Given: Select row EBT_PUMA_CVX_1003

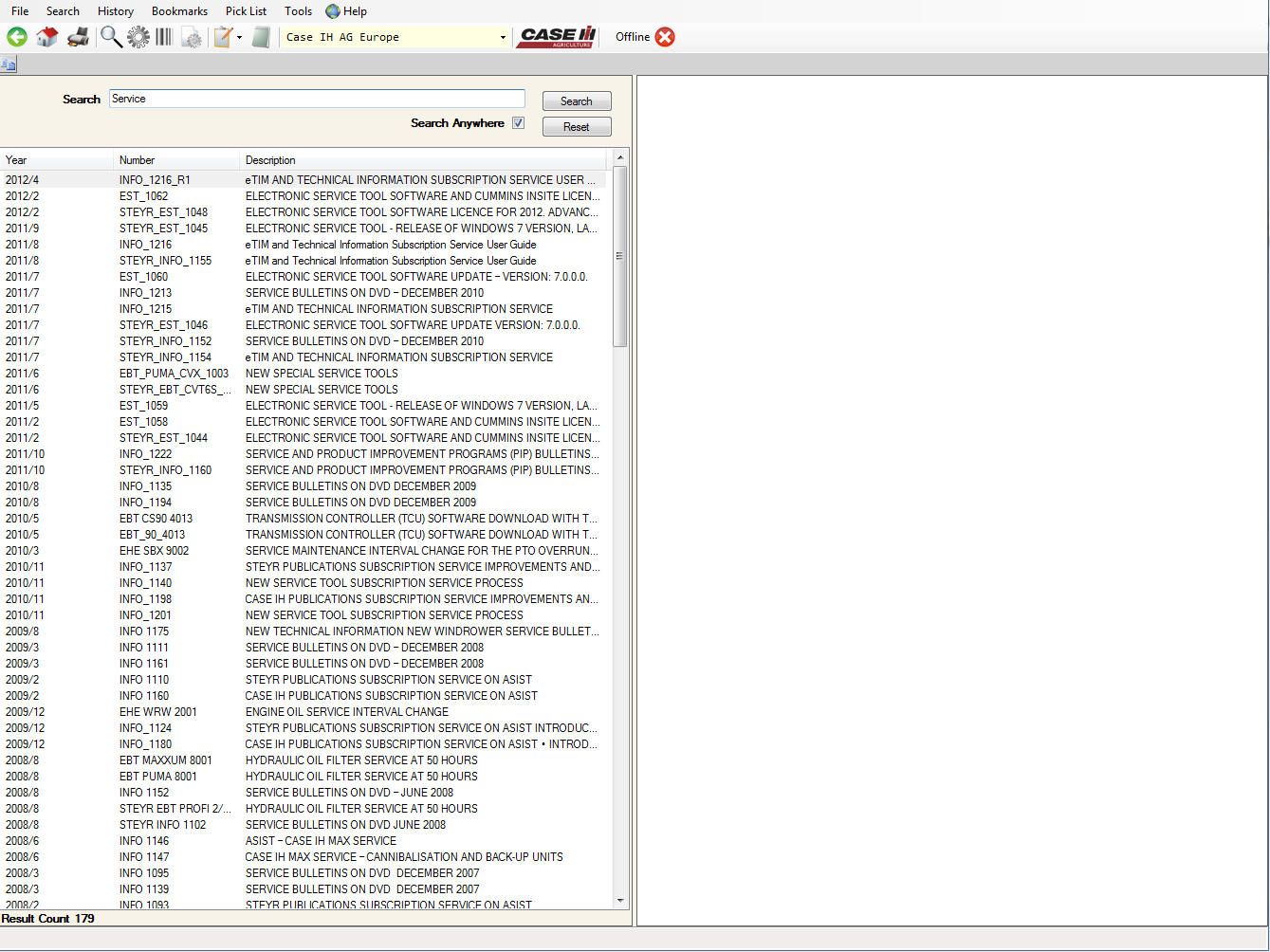Looking at the screenshot, I should 304,374.
